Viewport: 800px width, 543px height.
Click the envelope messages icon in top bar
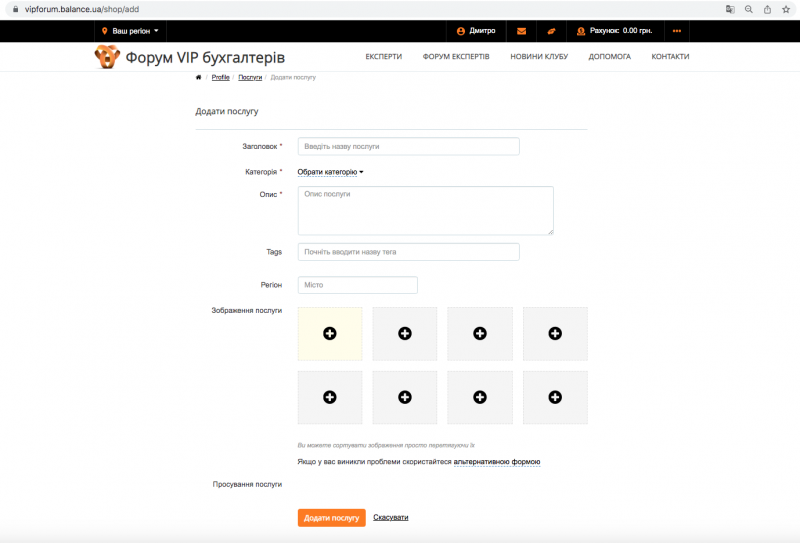click(521, 31)
